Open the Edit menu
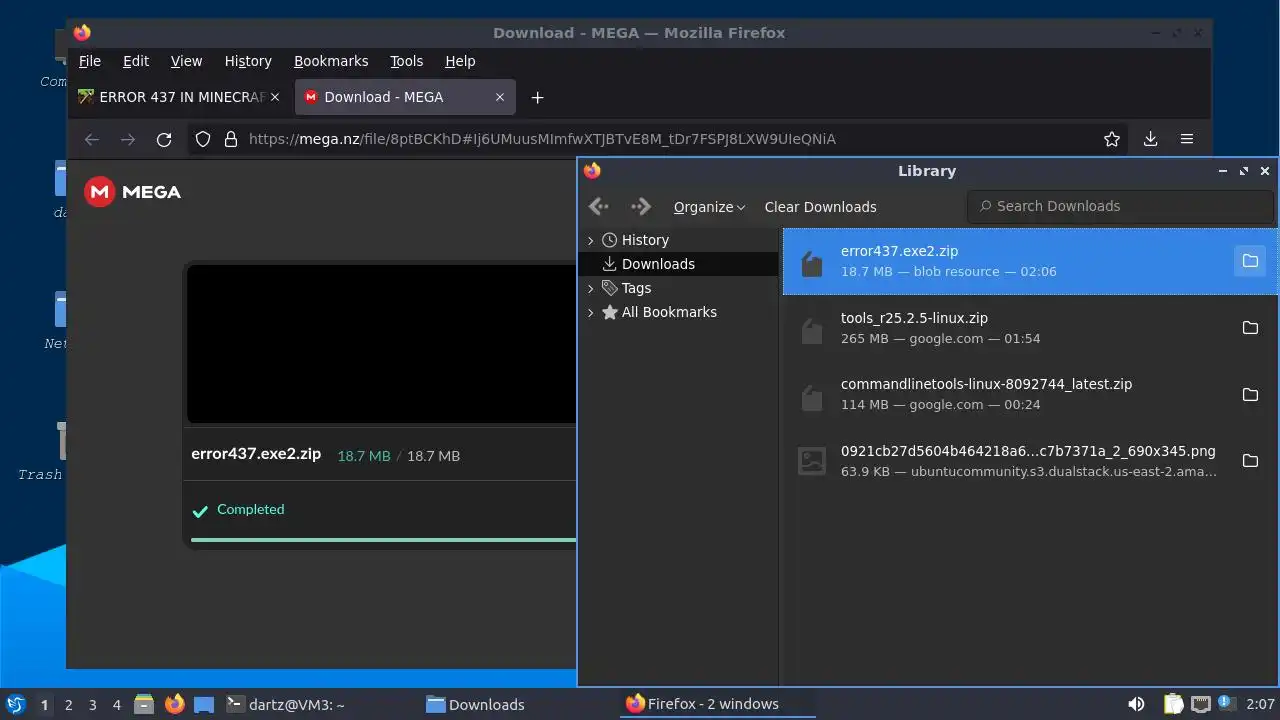This screenshot has height=720, width=1280. point(136,61)
